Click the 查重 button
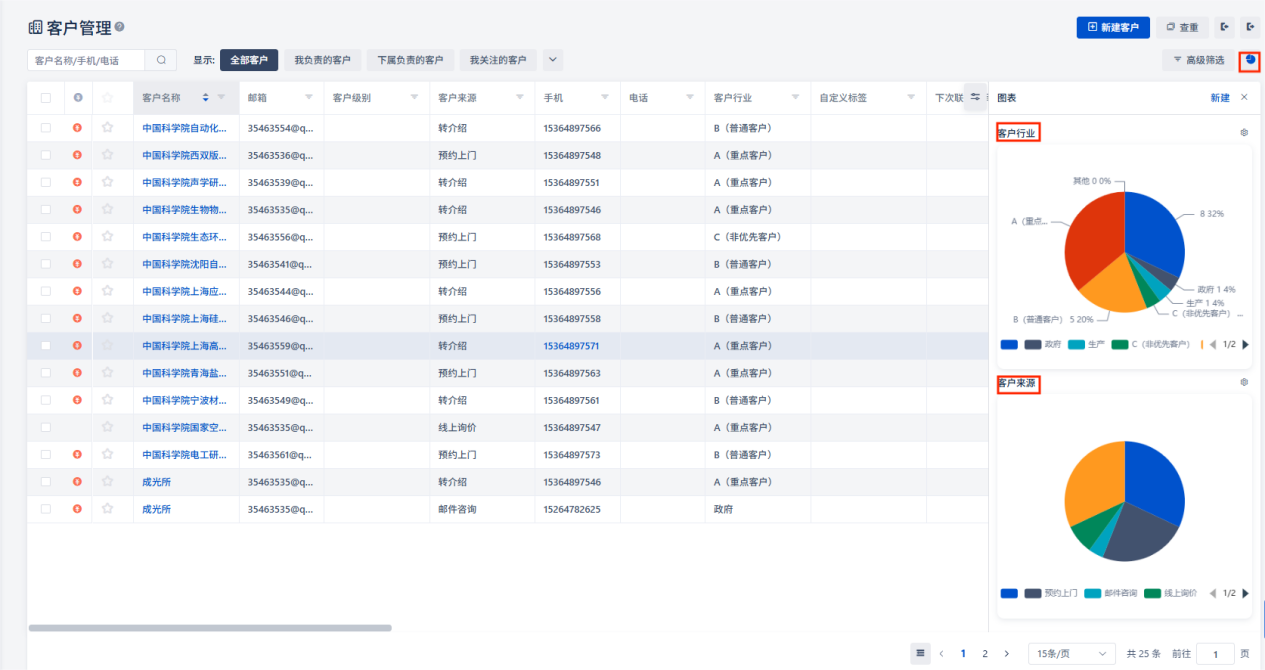 click(x=1182, y=27)
